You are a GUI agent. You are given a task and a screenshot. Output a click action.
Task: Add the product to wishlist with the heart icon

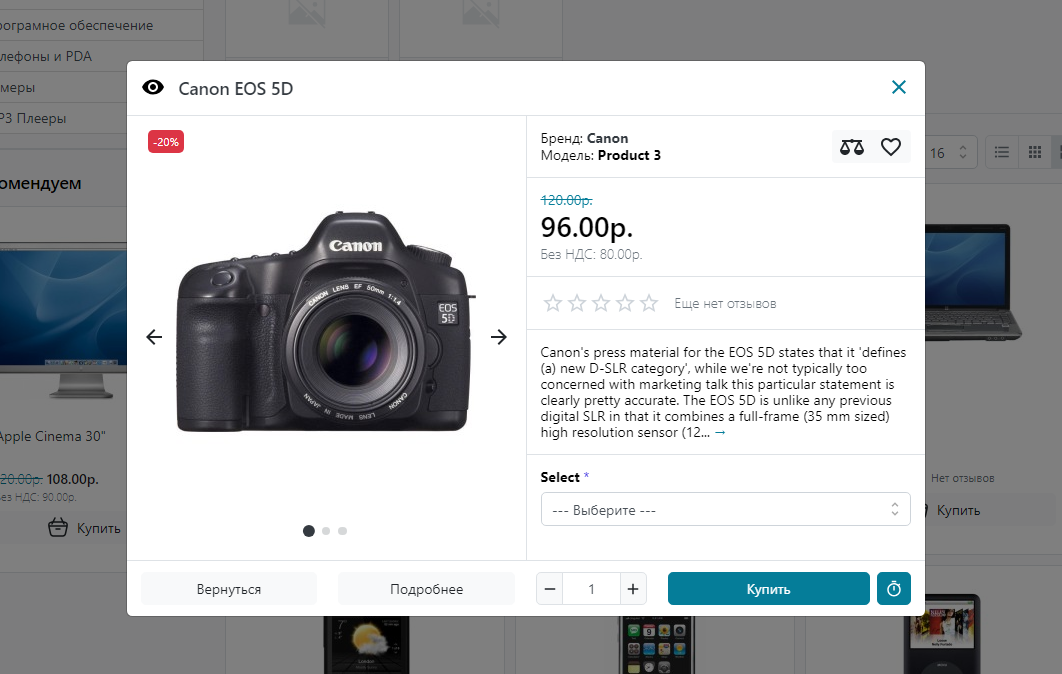[x=891, y=147]
